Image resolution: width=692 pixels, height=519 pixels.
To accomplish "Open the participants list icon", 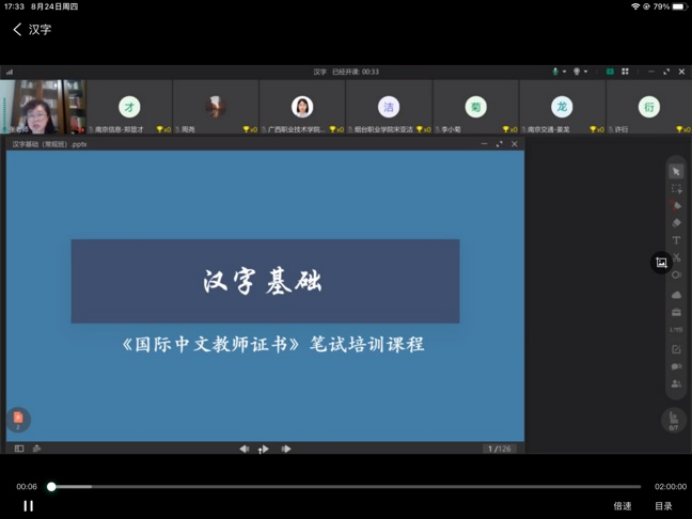I will 676,383.
